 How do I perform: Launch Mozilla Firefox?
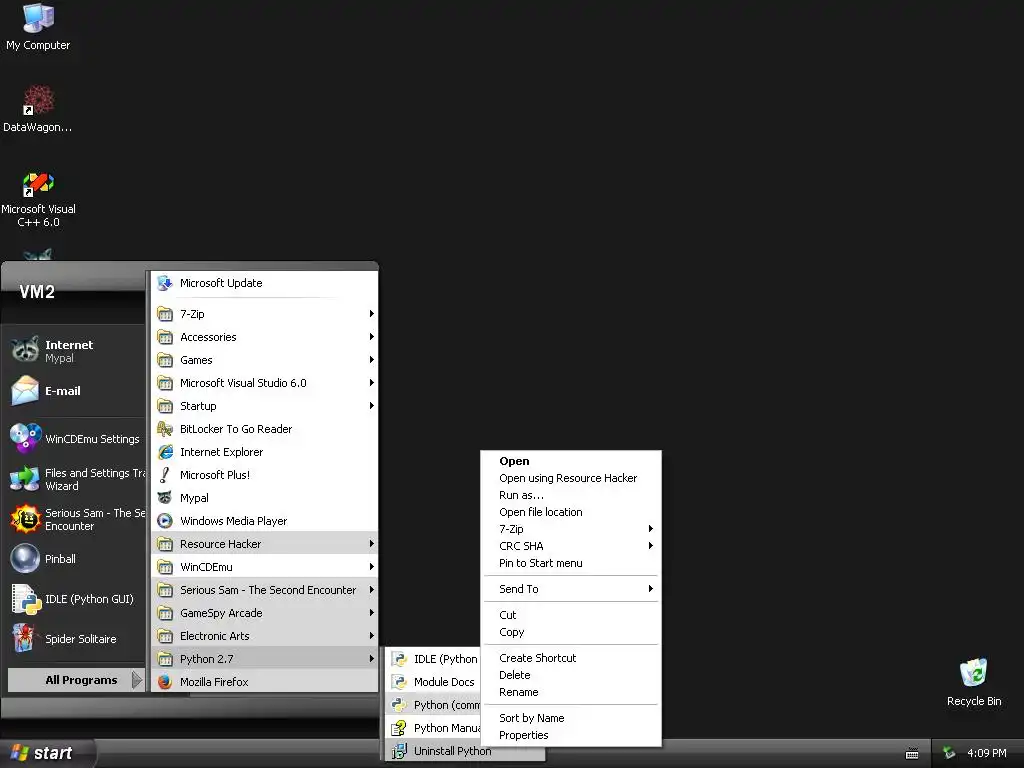[x=264, y=682]
